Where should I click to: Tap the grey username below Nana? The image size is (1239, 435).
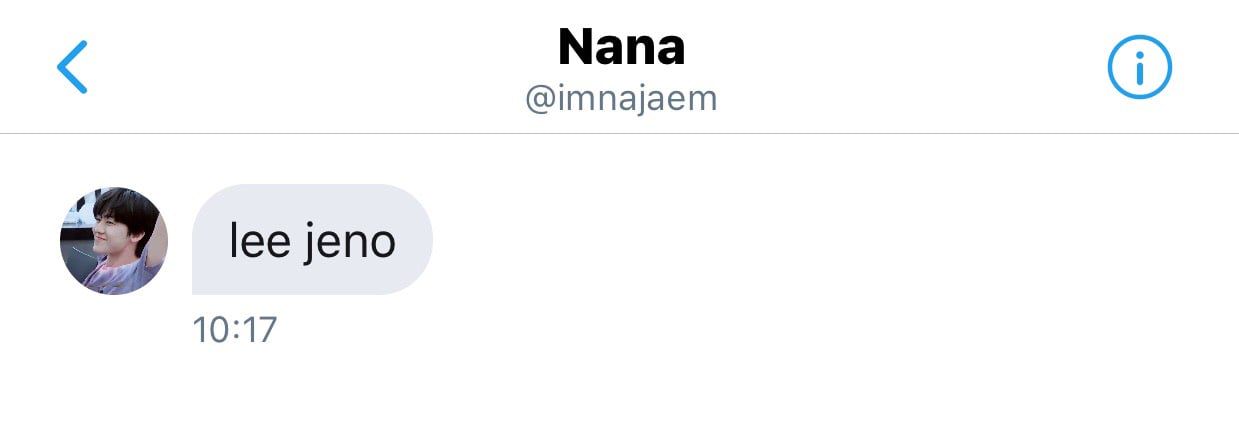[x=621, y=98]
